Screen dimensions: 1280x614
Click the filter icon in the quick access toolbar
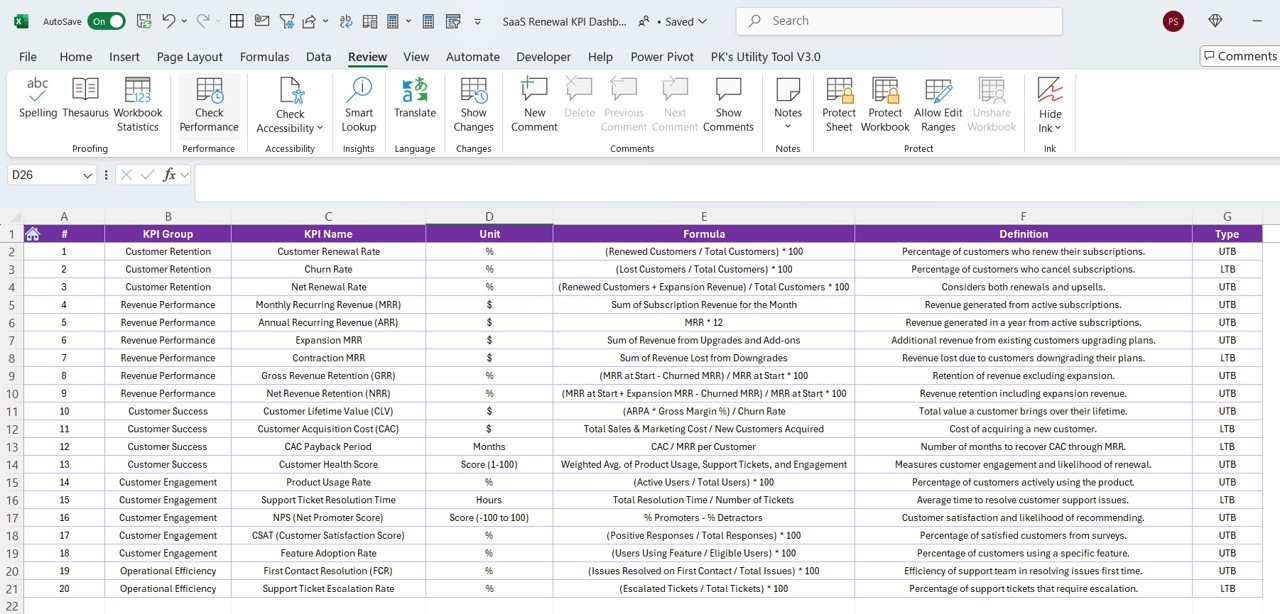(286, 21)
